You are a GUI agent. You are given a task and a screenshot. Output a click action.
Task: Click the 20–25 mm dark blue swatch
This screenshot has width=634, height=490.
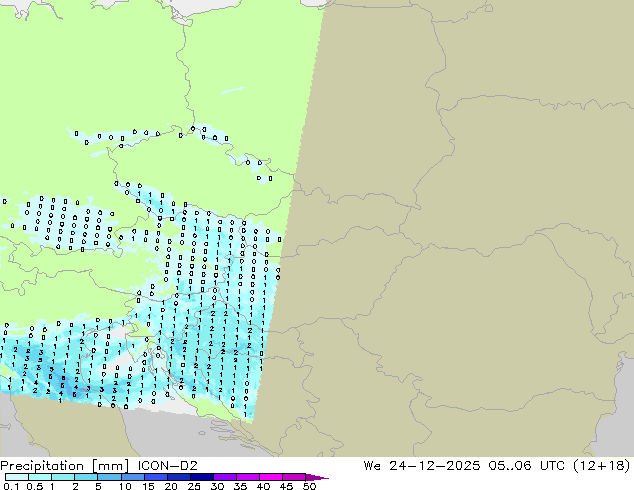coord(178,477)
